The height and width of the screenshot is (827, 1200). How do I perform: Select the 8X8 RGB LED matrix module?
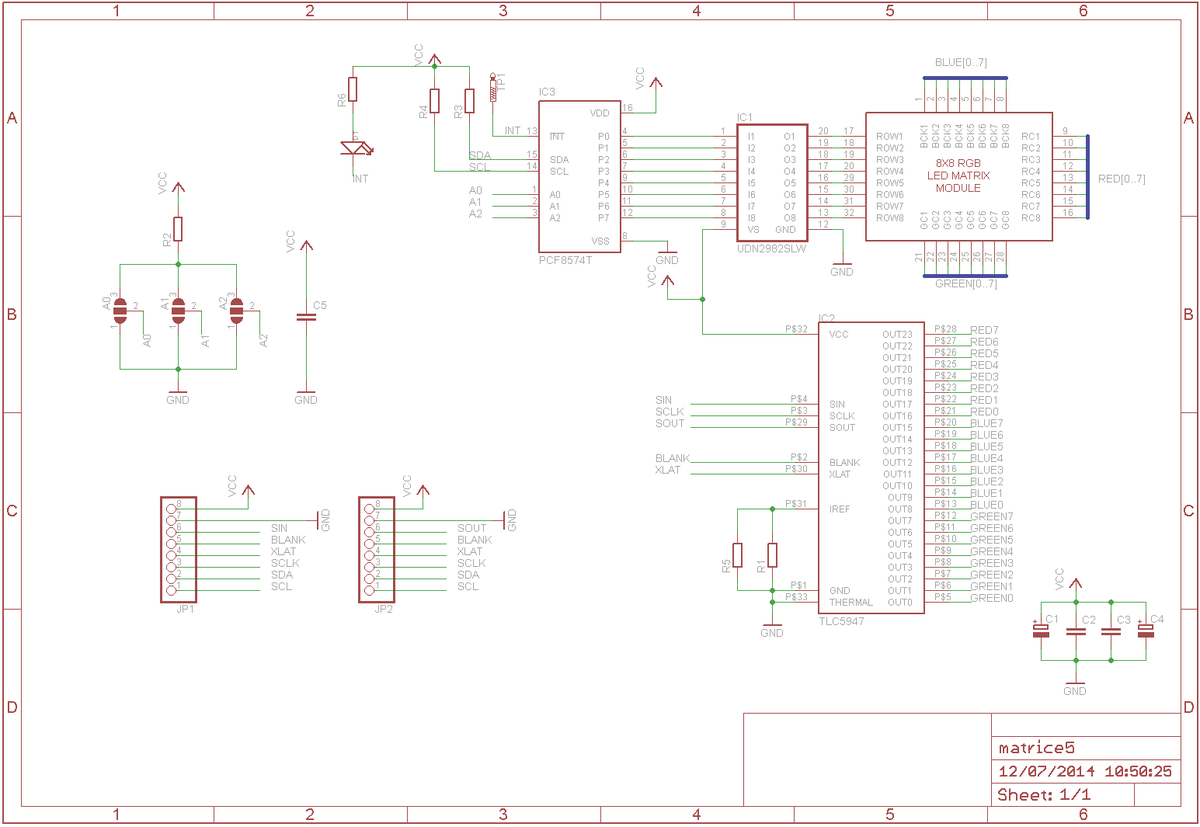coord(958,176)
